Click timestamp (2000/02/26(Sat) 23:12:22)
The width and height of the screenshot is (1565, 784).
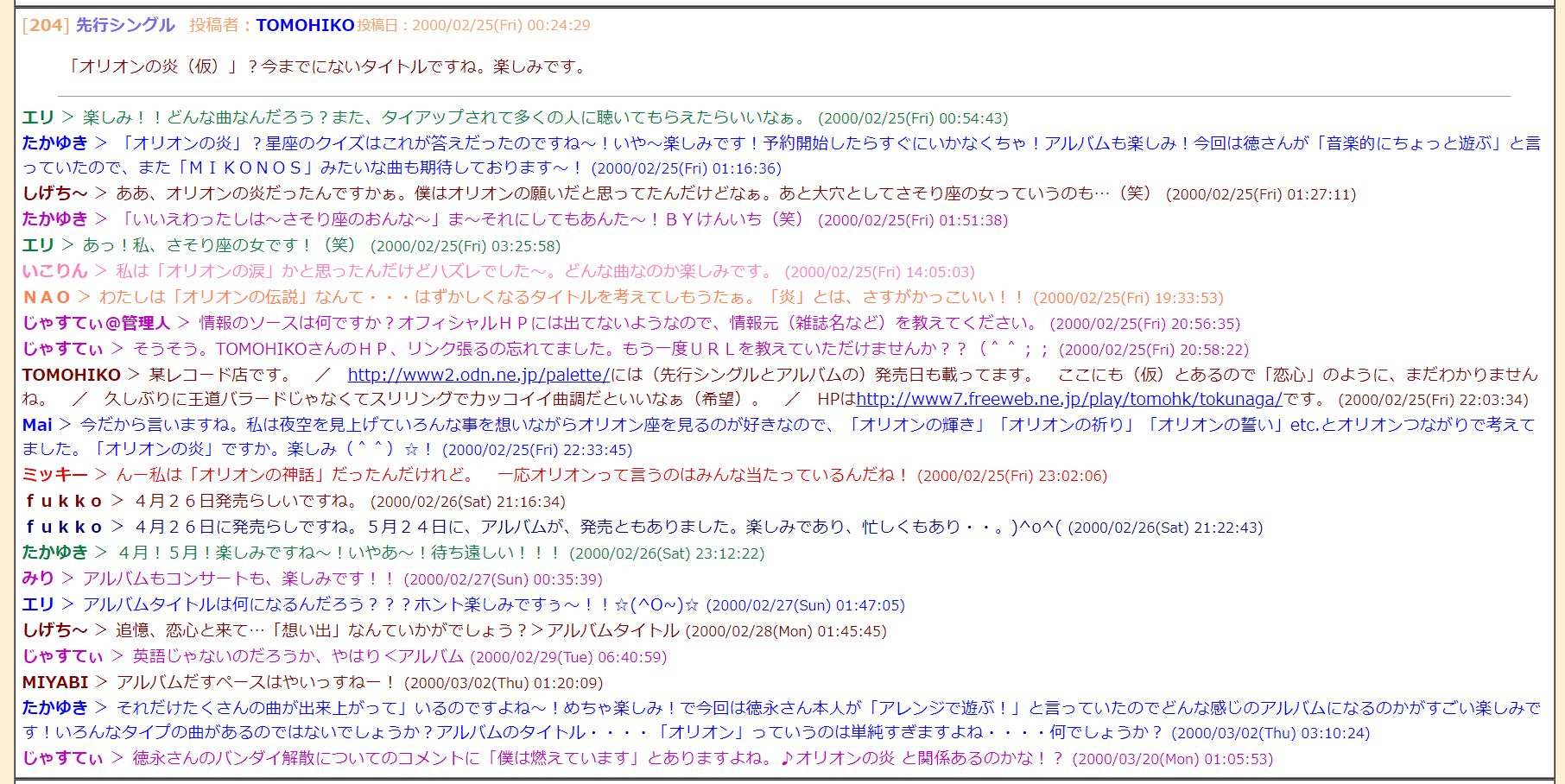coord(667,553)
